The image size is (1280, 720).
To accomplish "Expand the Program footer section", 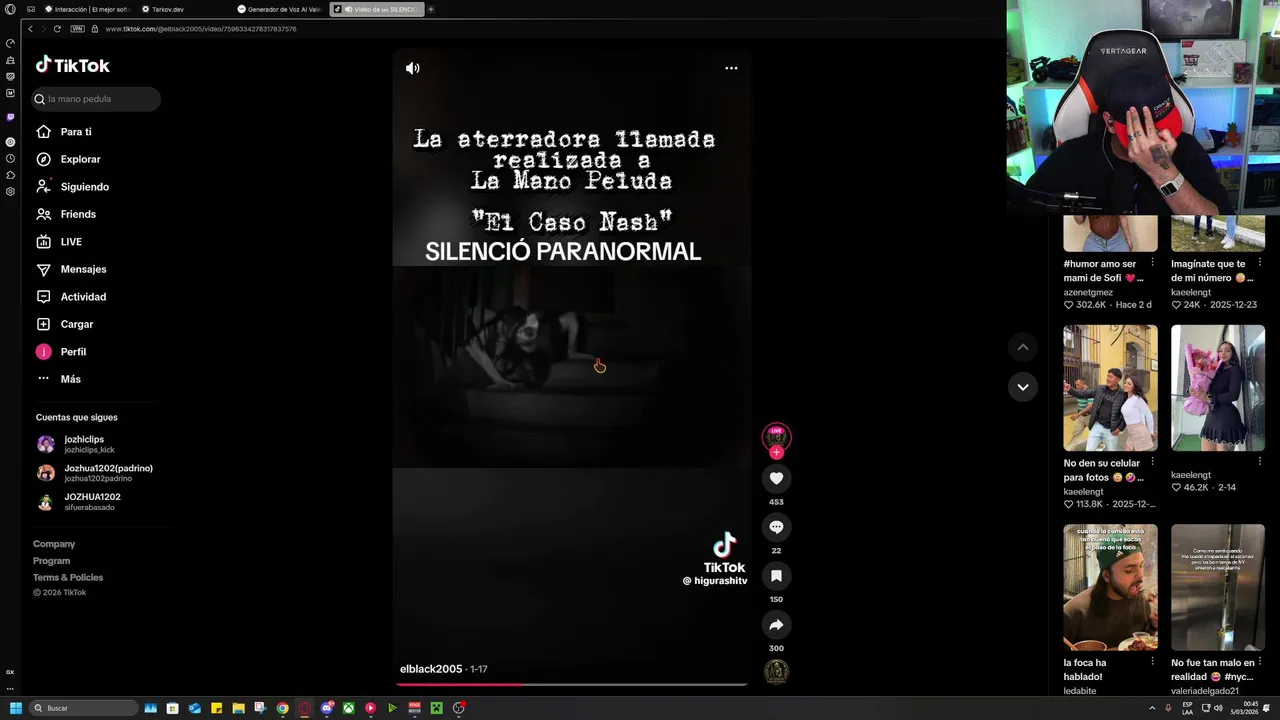I will coord(52,561).
